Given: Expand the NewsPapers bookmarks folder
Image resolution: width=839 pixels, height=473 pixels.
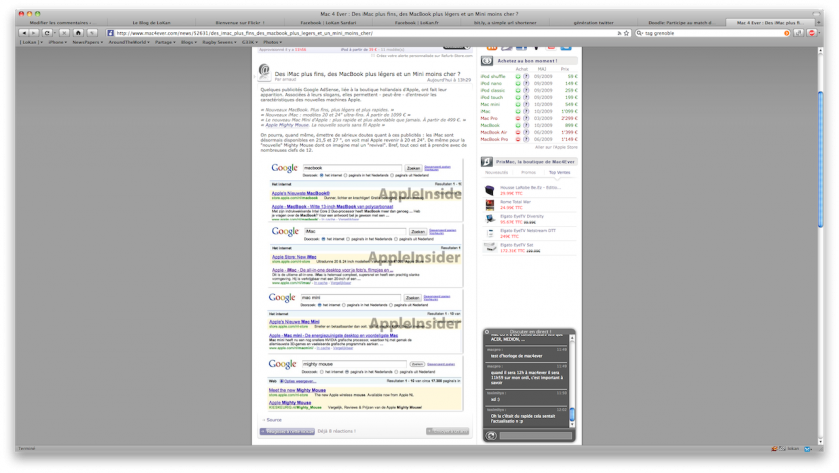Looking at the screenshot, I should click(x=87, y=42).
